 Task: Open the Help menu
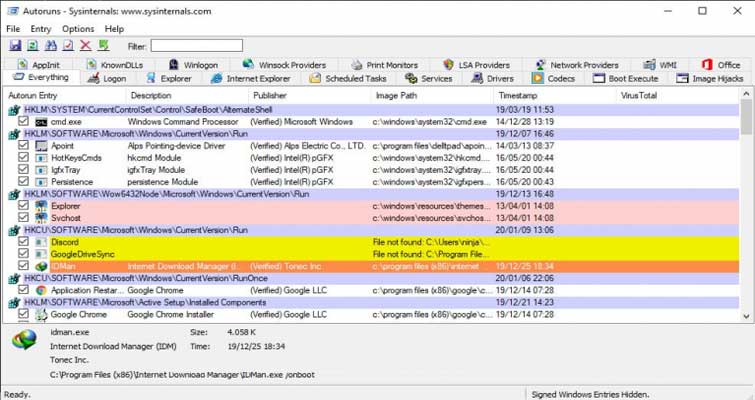(114, 29)
